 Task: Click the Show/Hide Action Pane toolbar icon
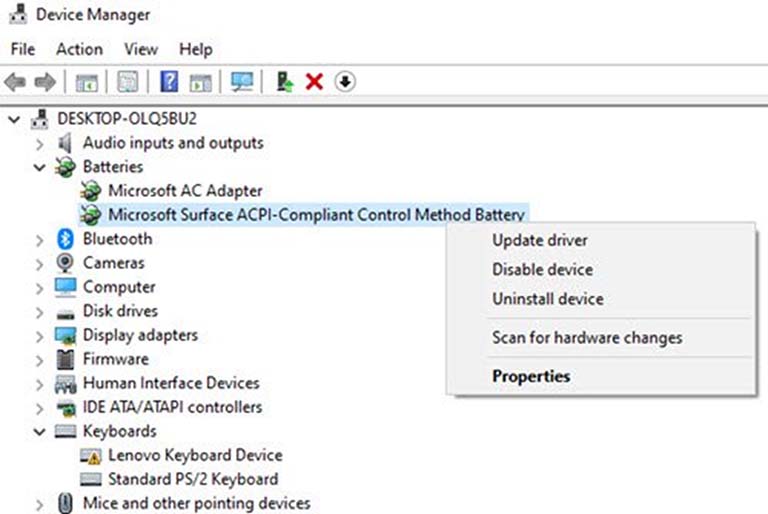coord(201,82)
